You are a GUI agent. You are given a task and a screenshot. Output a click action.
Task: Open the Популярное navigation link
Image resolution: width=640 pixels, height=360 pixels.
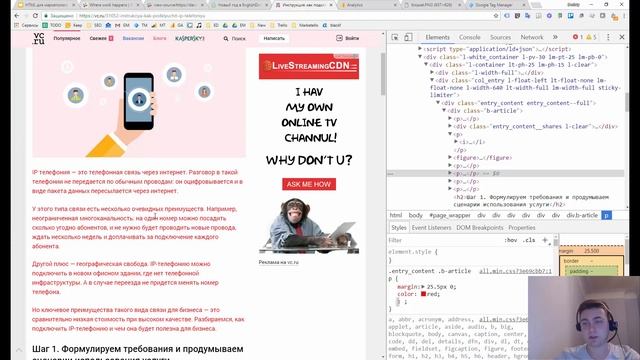click(x=67, y=38)
